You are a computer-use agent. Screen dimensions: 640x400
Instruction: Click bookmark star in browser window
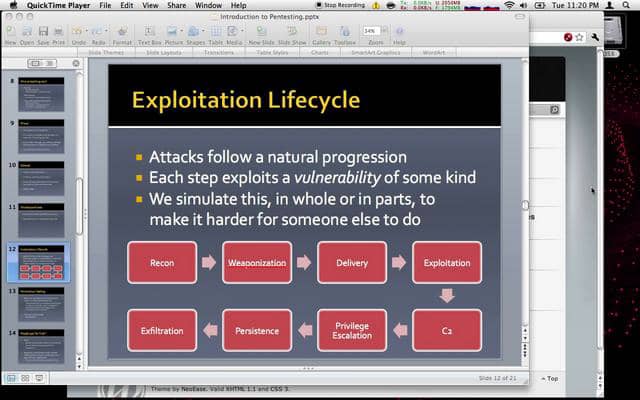click(579, 37)
